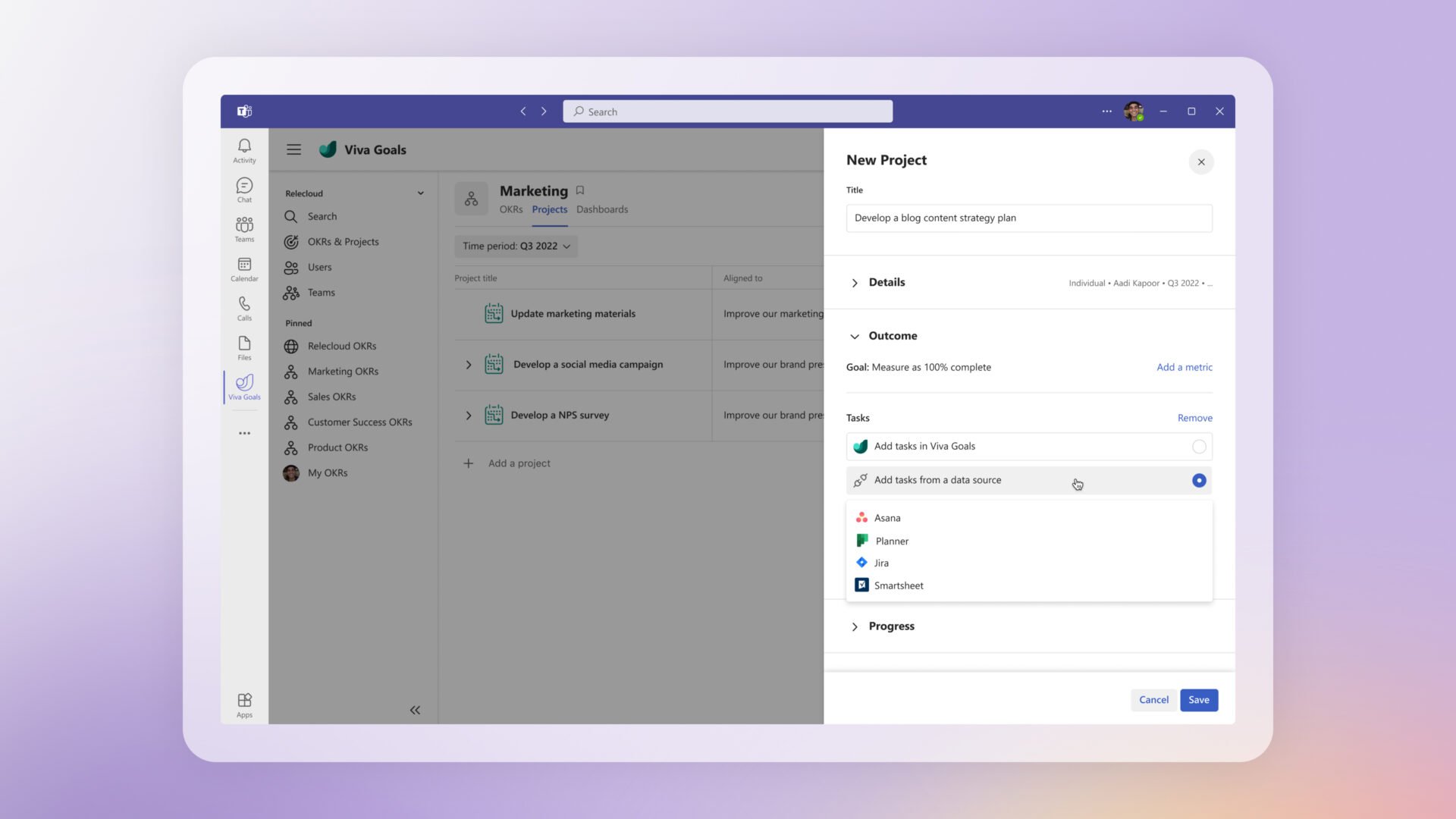This screenshot has width=1456, height=819.
Task: Select Viva Goals app in sidebar
Action: click(x=244, y=387)
